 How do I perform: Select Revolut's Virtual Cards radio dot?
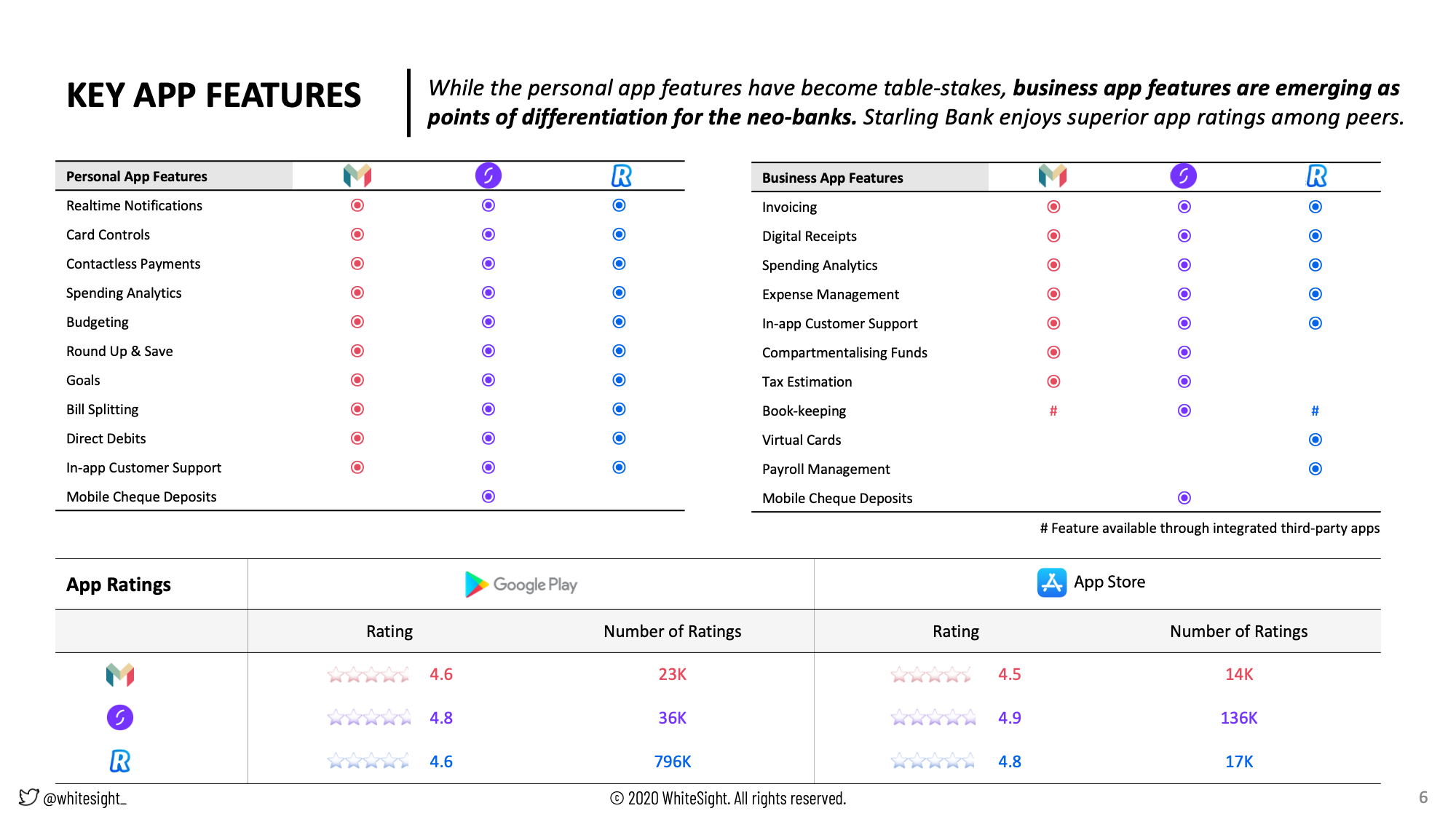point(1315,440)
